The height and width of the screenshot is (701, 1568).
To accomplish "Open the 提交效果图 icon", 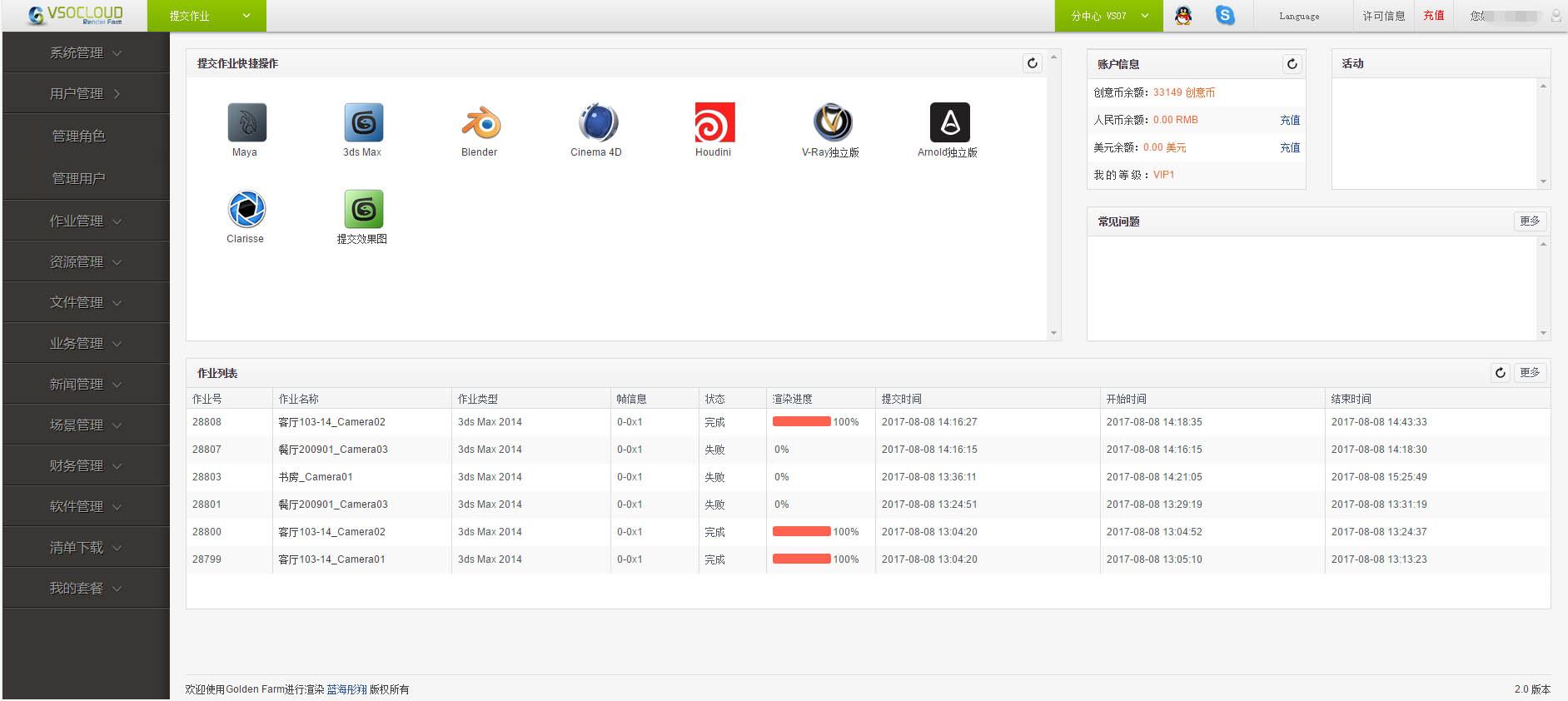I will coord(364,209).
